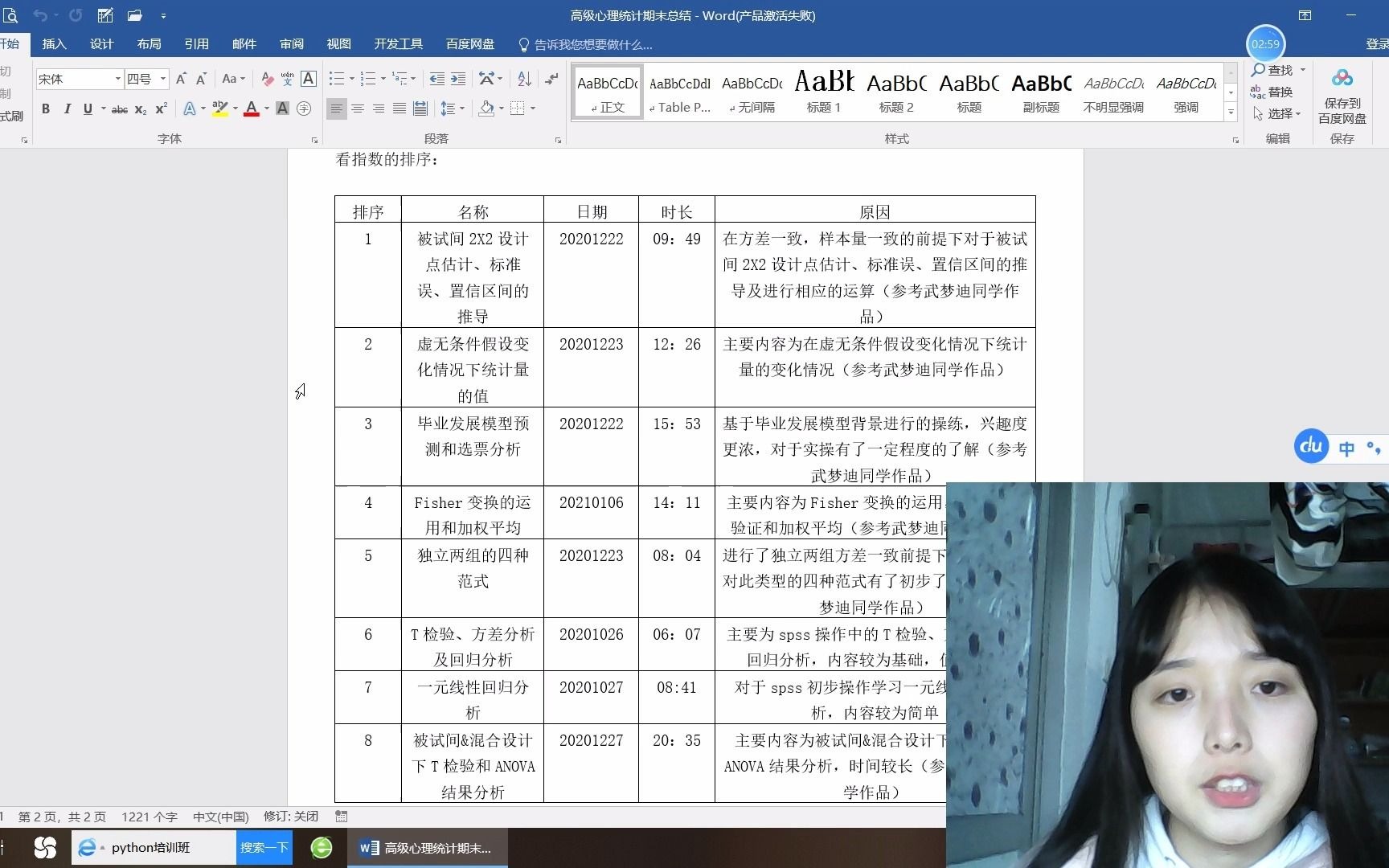Screen dimensions: 1389x868
Task: Expand the line spacing dropdown
Action: [x=461, y=108]
